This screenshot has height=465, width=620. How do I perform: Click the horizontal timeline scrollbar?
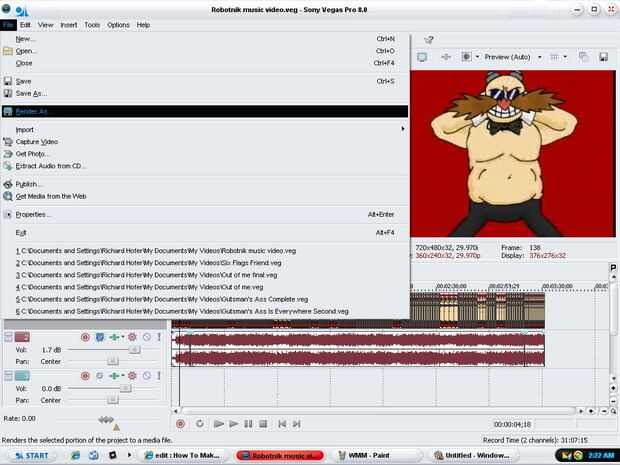pyautogui.click(x=378, y=411)
